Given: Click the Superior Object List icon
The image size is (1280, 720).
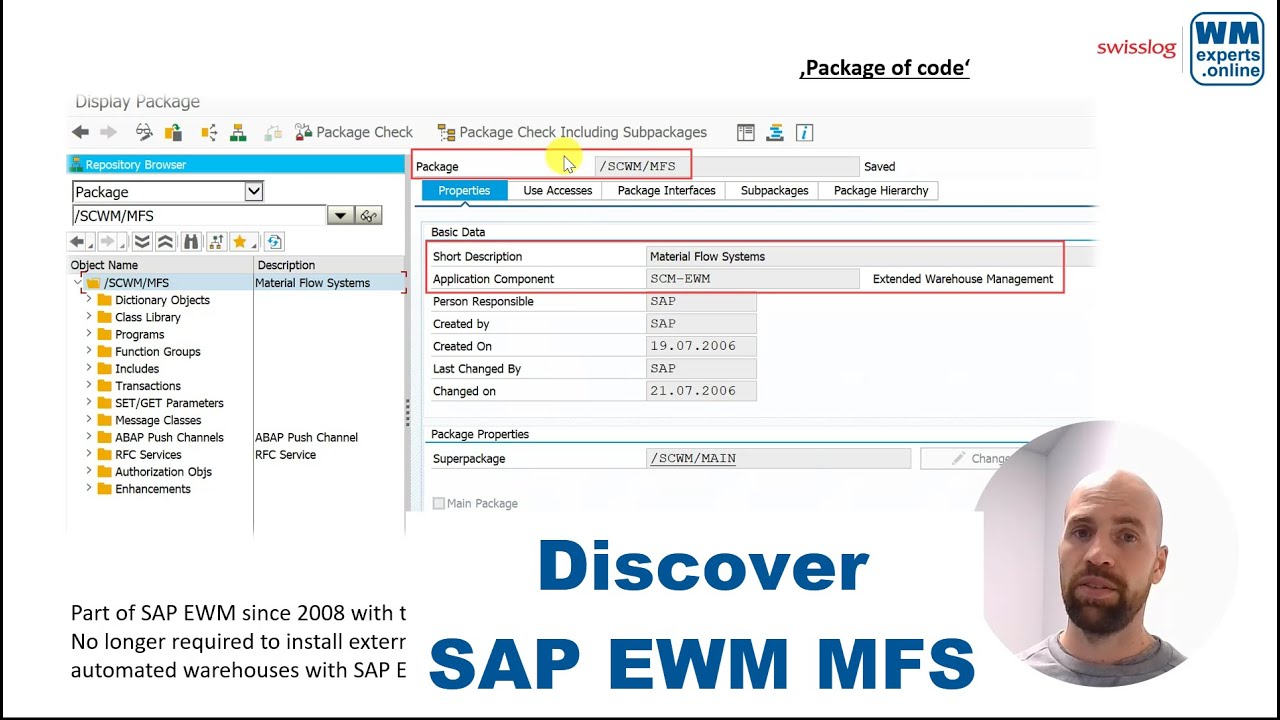Looking at the screenshot, I should click(215, 242).
